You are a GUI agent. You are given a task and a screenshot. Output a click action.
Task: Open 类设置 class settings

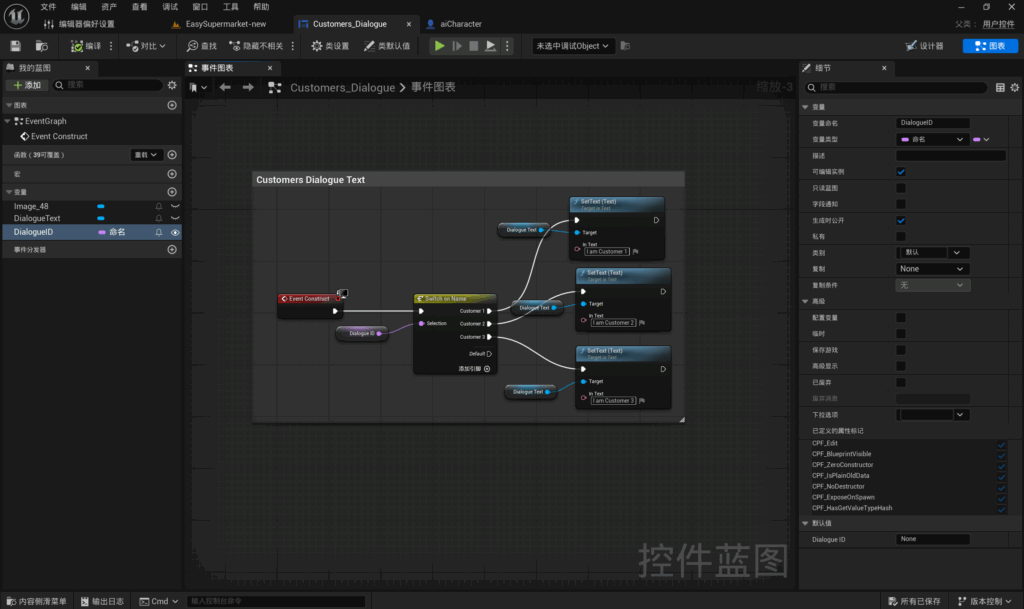click(x=330, y=46)
